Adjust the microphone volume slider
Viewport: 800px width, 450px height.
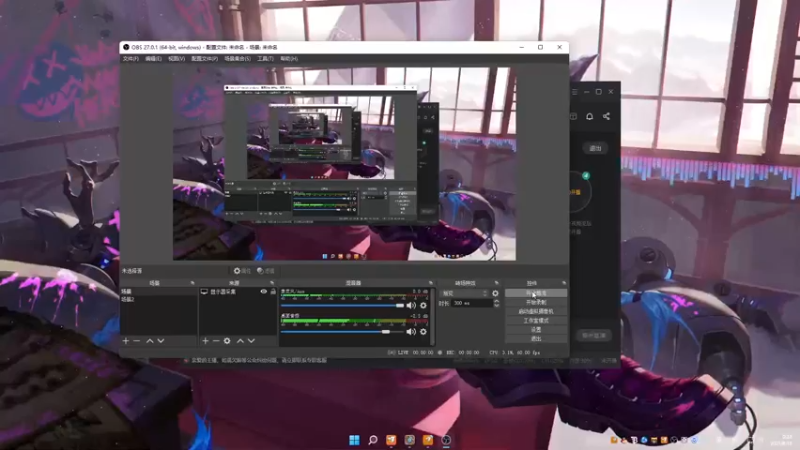(342, 305)
